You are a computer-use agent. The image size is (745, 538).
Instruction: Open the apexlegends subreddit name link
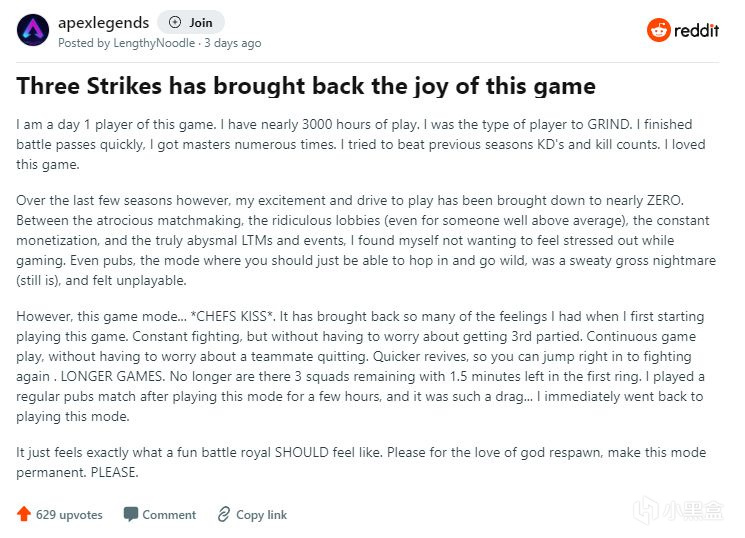[103, 22]
